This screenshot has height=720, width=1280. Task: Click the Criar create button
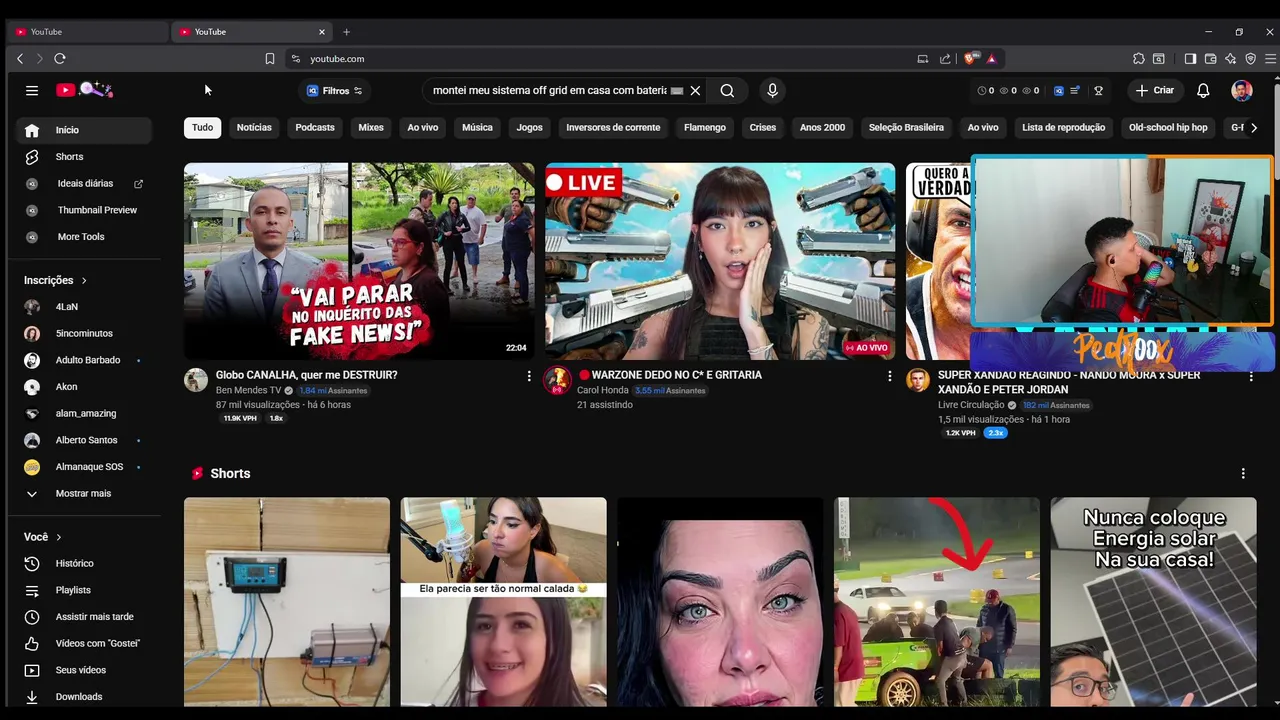pyautogui.click(x=1154, y=90)
